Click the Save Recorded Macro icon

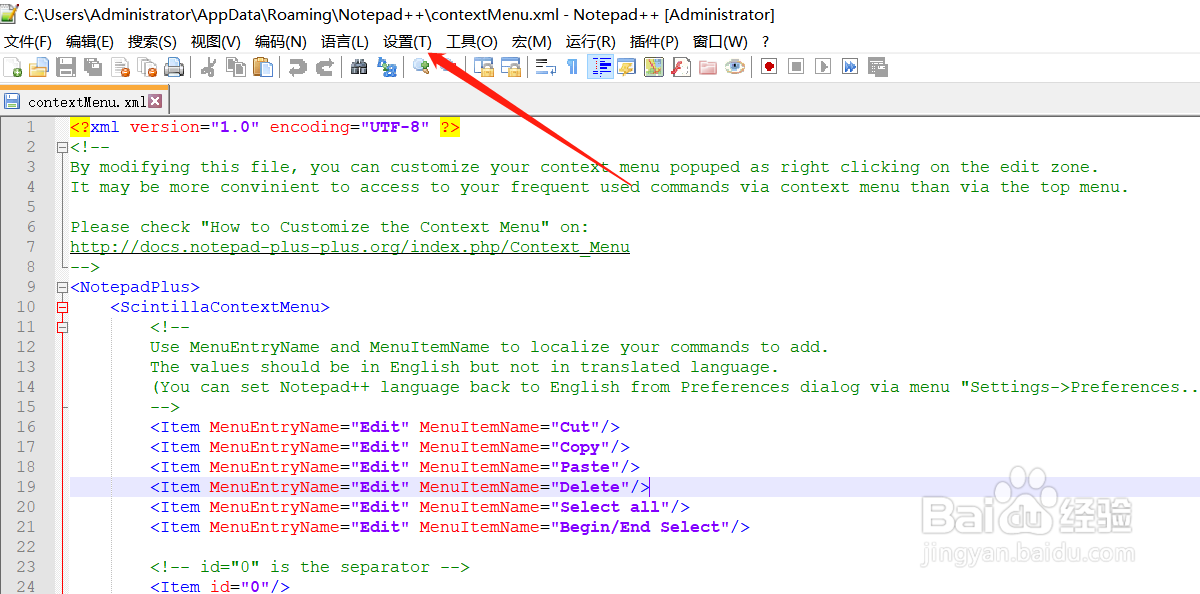[877, 67]
